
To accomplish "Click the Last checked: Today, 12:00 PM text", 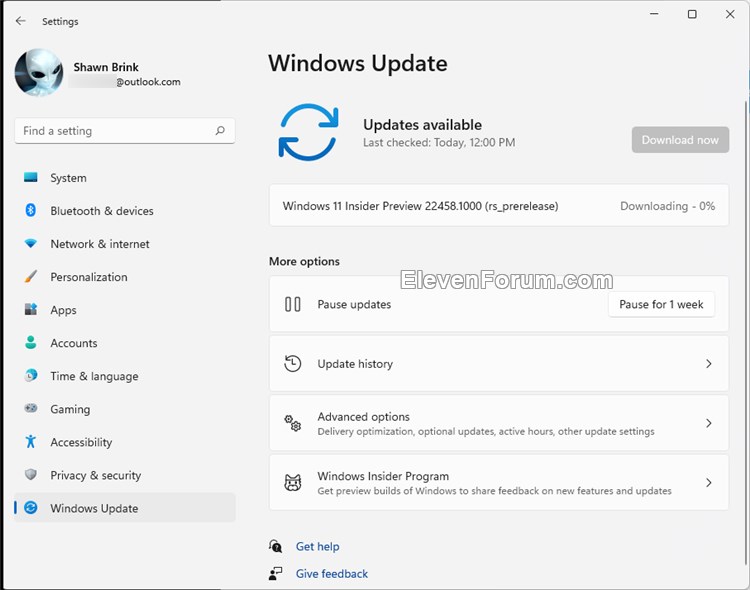I will click(x=439, y=143).
